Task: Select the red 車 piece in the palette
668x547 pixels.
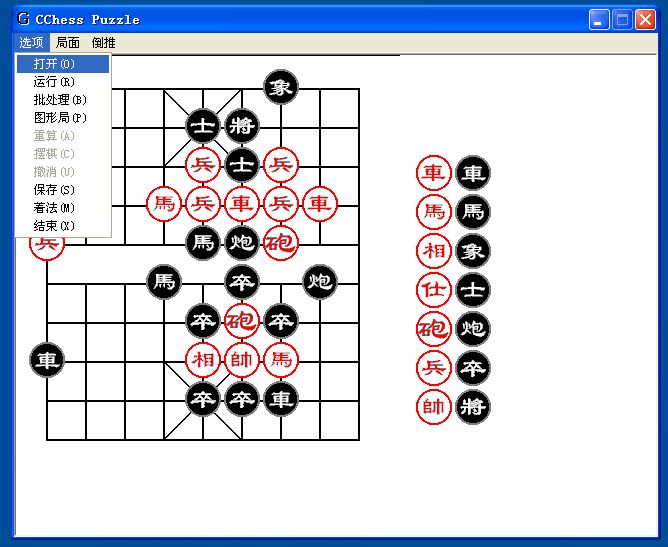Action: (x=433, y=173)
